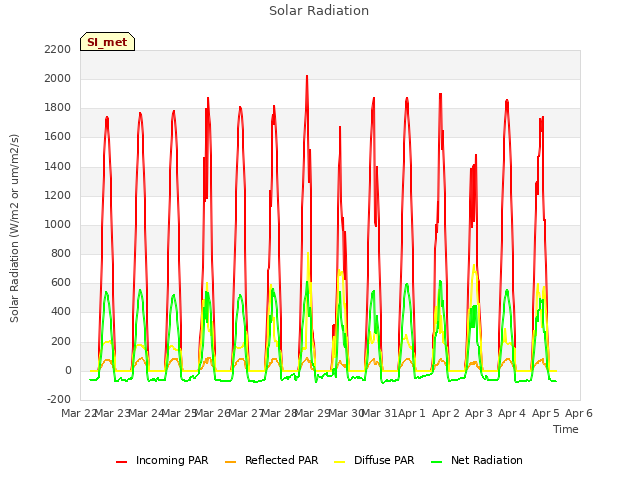Click the orange Reflected PAR legend swatch

(x=231, y=462)
